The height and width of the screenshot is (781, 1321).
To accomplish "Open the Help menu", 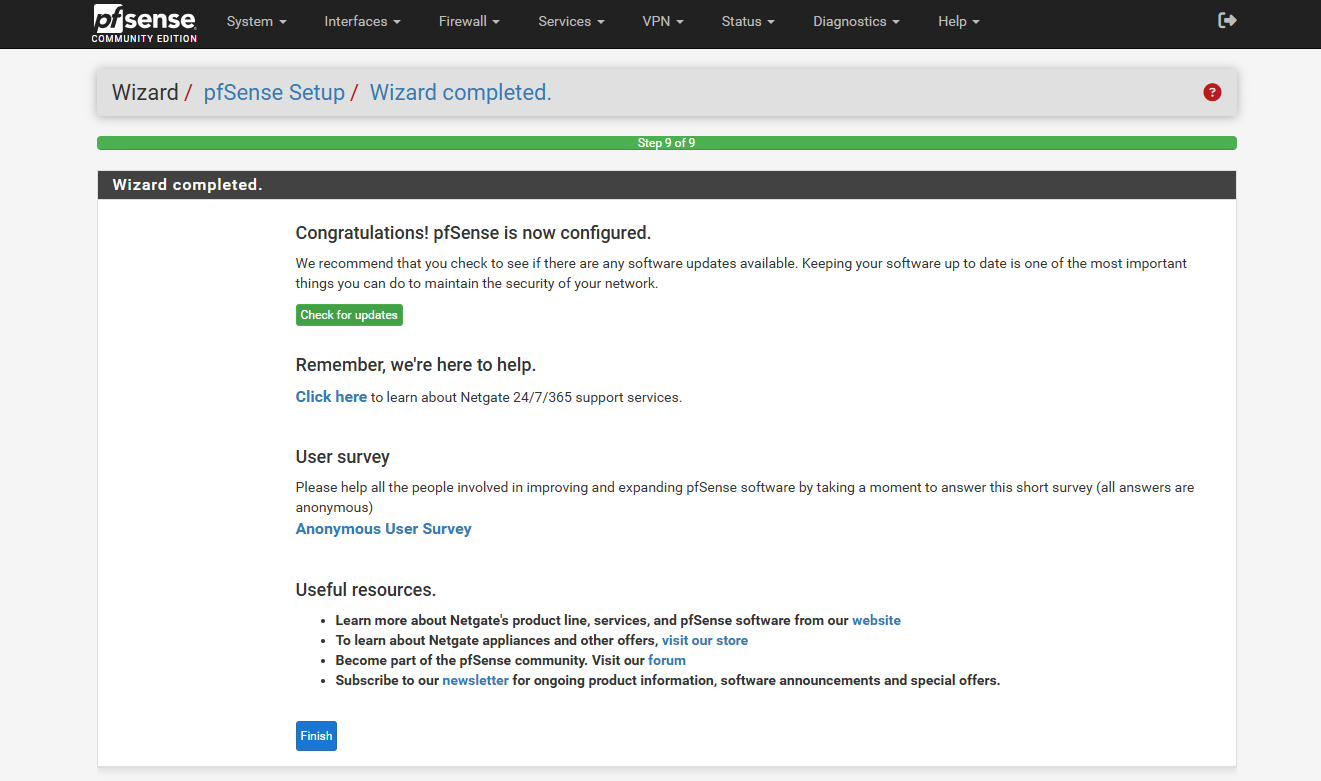I will click(x=959, y=21).
